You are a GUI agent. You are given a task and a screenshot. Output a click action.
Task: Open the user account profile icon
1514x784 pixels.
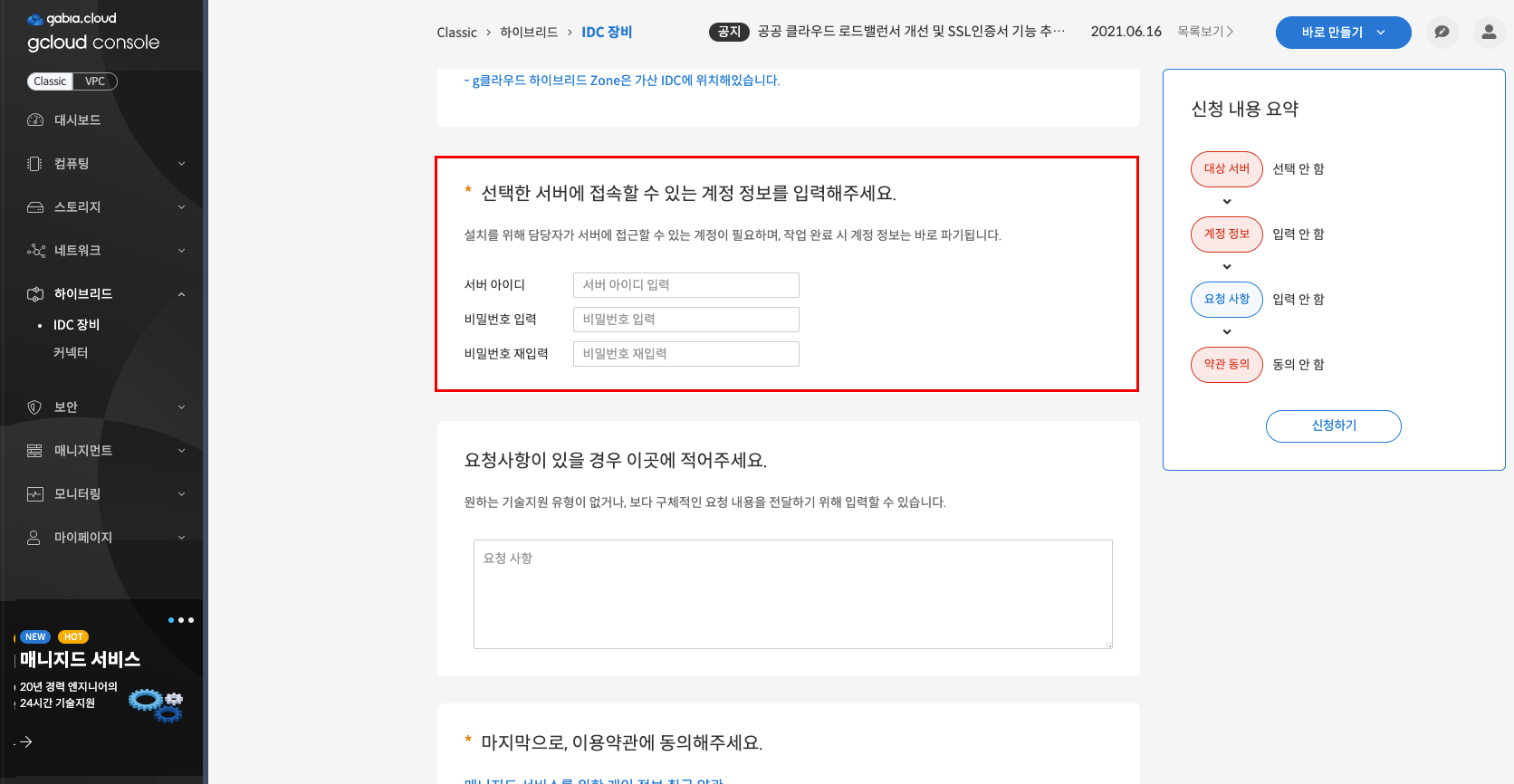1488,33
